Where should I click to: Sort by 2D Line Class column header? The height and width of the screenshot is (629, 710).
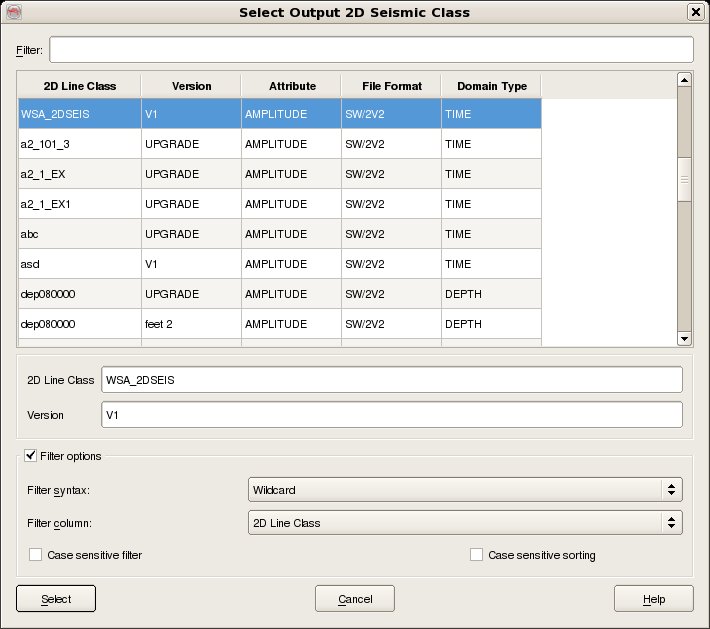[80, 86]
